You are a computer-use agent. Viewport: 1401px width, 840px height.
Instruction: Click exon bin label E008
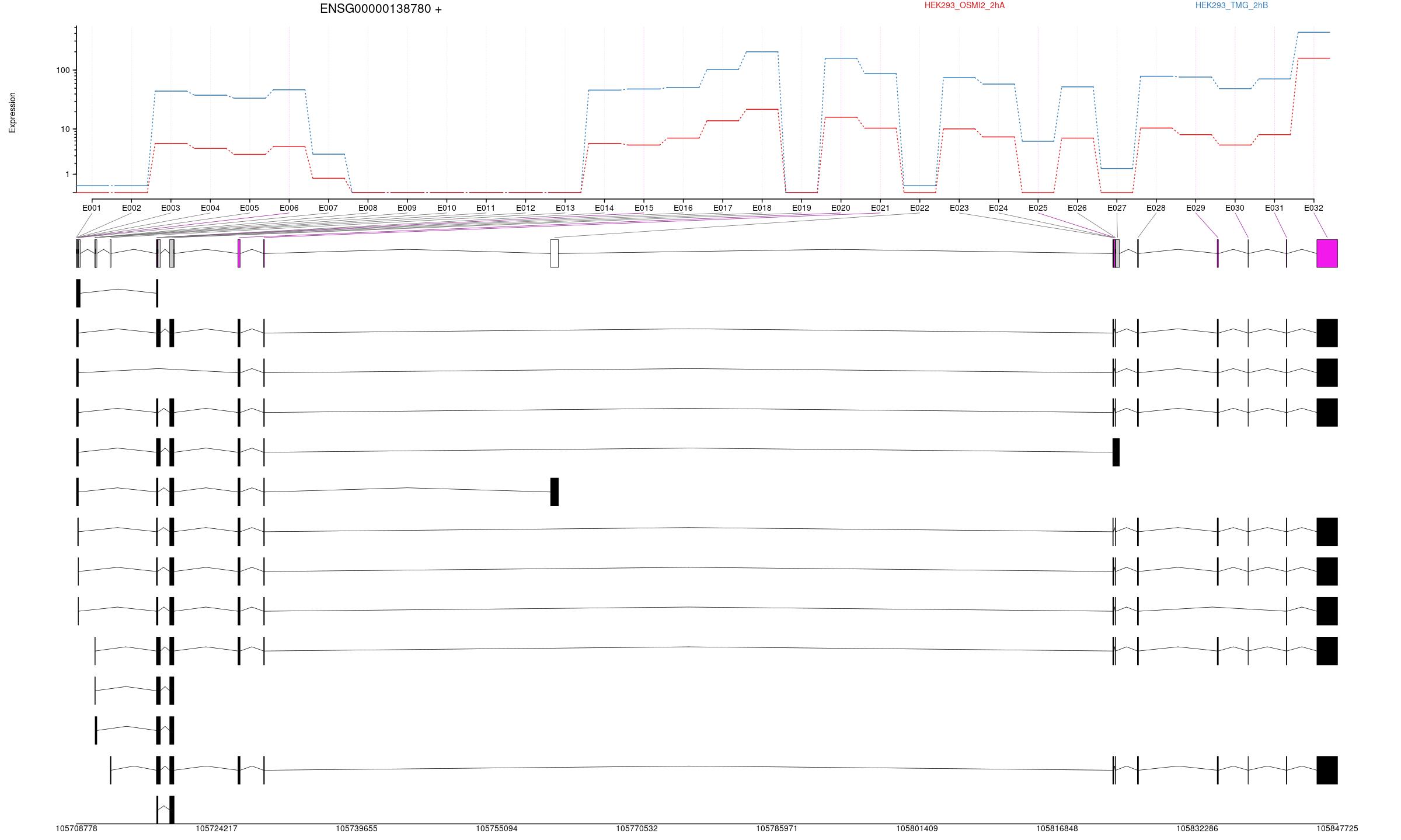(x=368, y=208)
